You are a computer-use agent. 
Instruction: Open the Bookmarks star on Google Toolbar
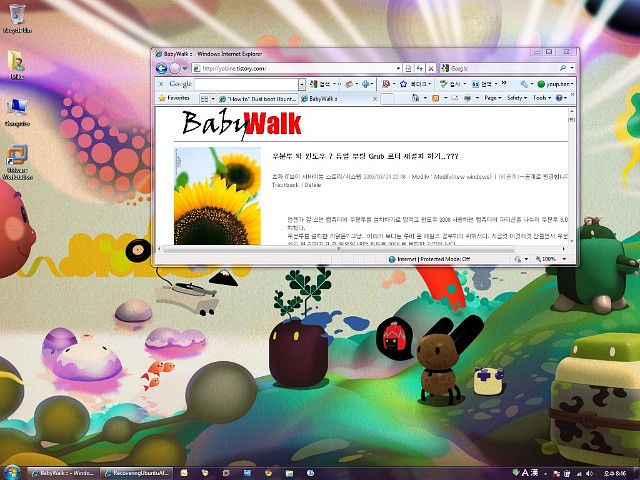414,84
